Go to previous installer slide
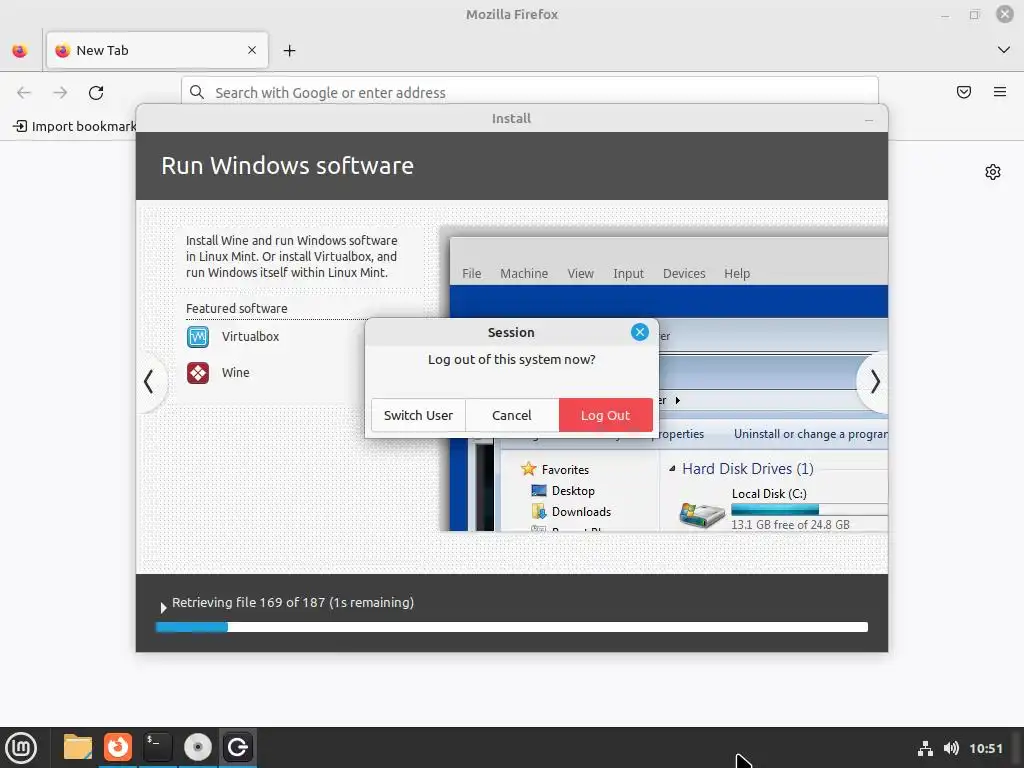The height and width of the screenshot is (768, 1024). (150, 381)
